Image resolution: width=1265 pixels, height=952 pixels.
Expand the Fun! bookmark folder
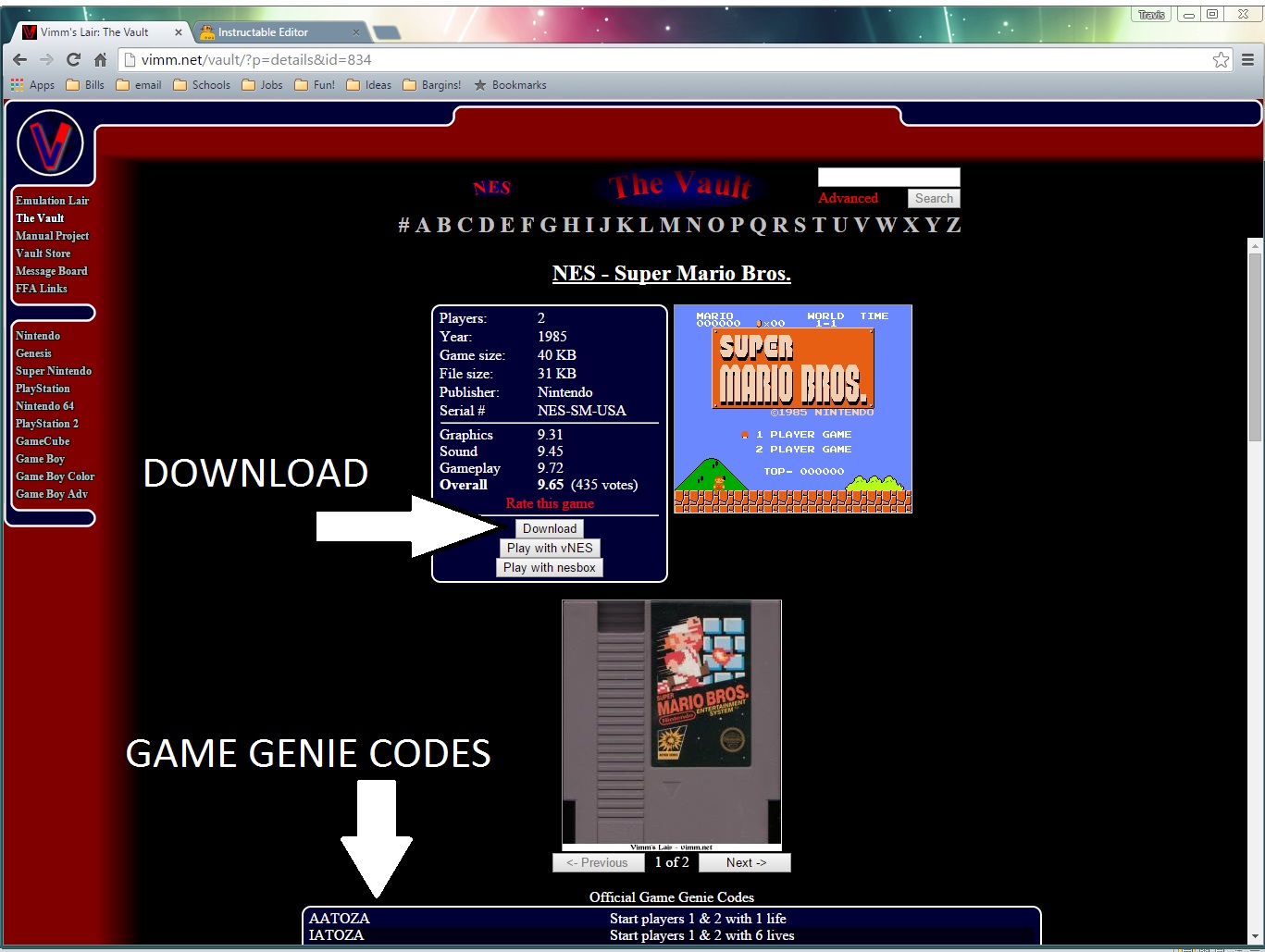315,85
